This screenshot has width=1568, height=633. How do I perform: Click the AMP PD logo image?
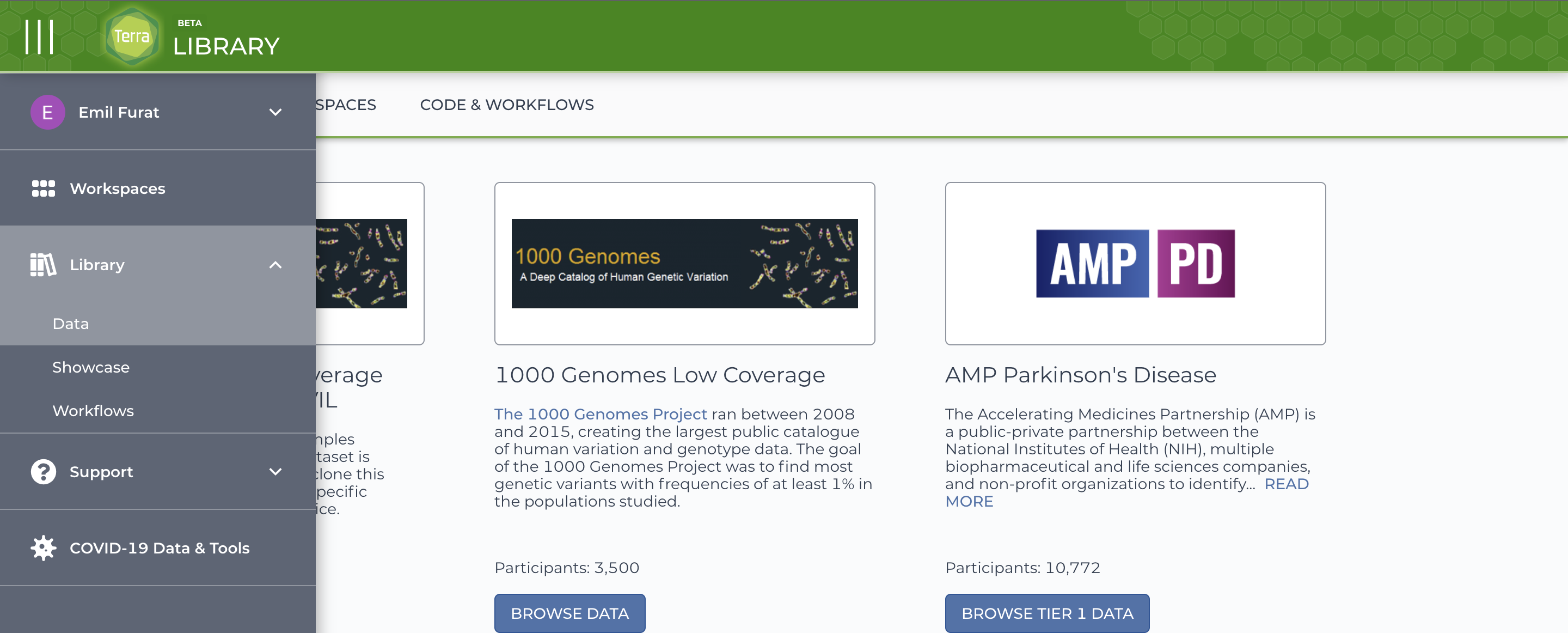point(1135,263)
